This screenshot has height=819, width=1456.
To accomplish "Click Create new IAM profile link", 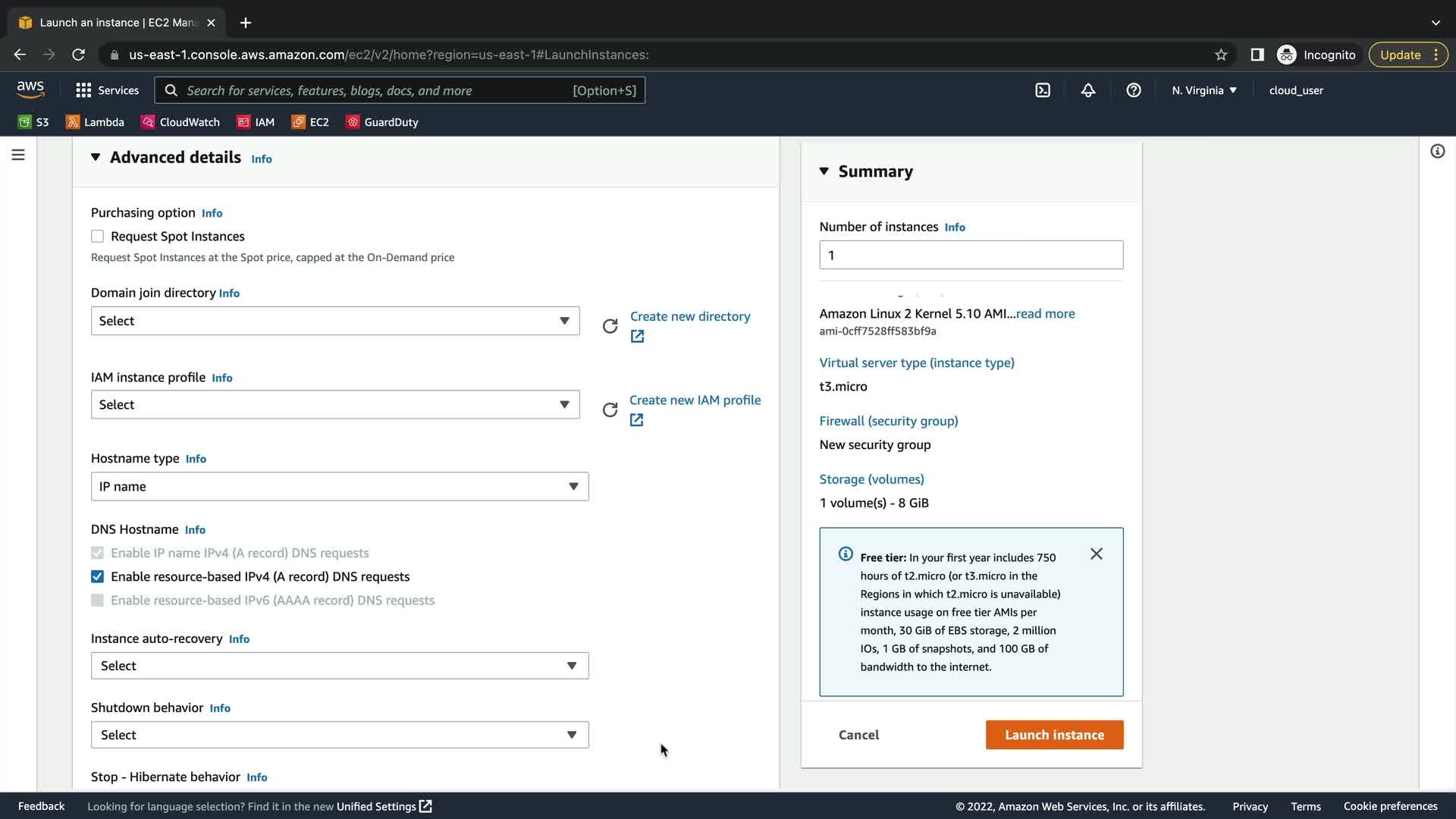I will pos(695,400).
